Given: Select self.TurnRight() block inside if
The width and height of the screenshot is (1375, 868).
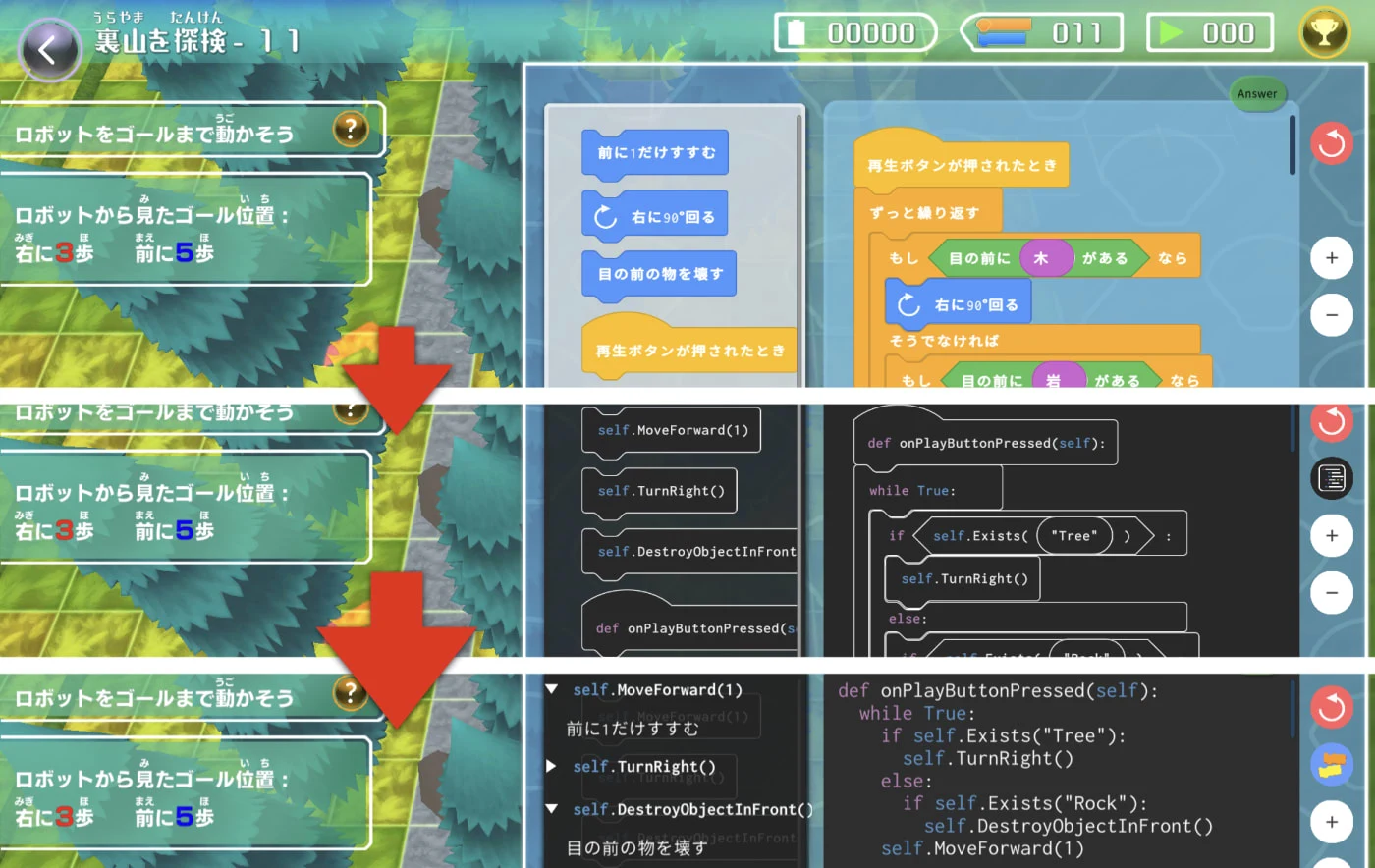Looking at the screenshot, I should (x=962, y=579).
